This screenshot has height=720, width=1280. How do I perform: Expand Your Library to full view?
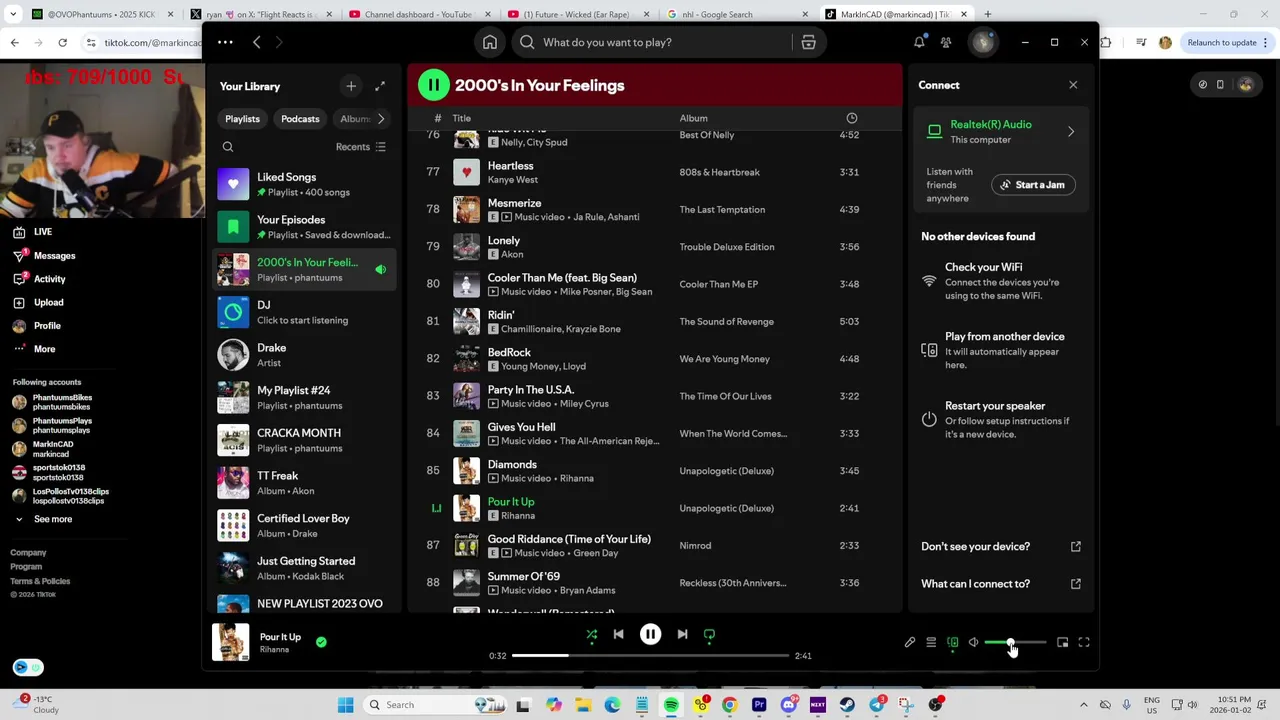tap(380, 86)
